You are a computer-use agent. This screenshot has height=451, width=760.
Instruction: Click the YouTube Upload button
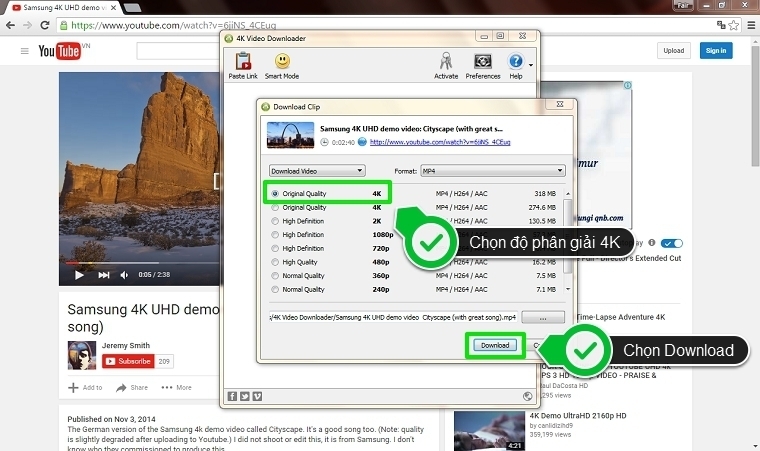673,50
